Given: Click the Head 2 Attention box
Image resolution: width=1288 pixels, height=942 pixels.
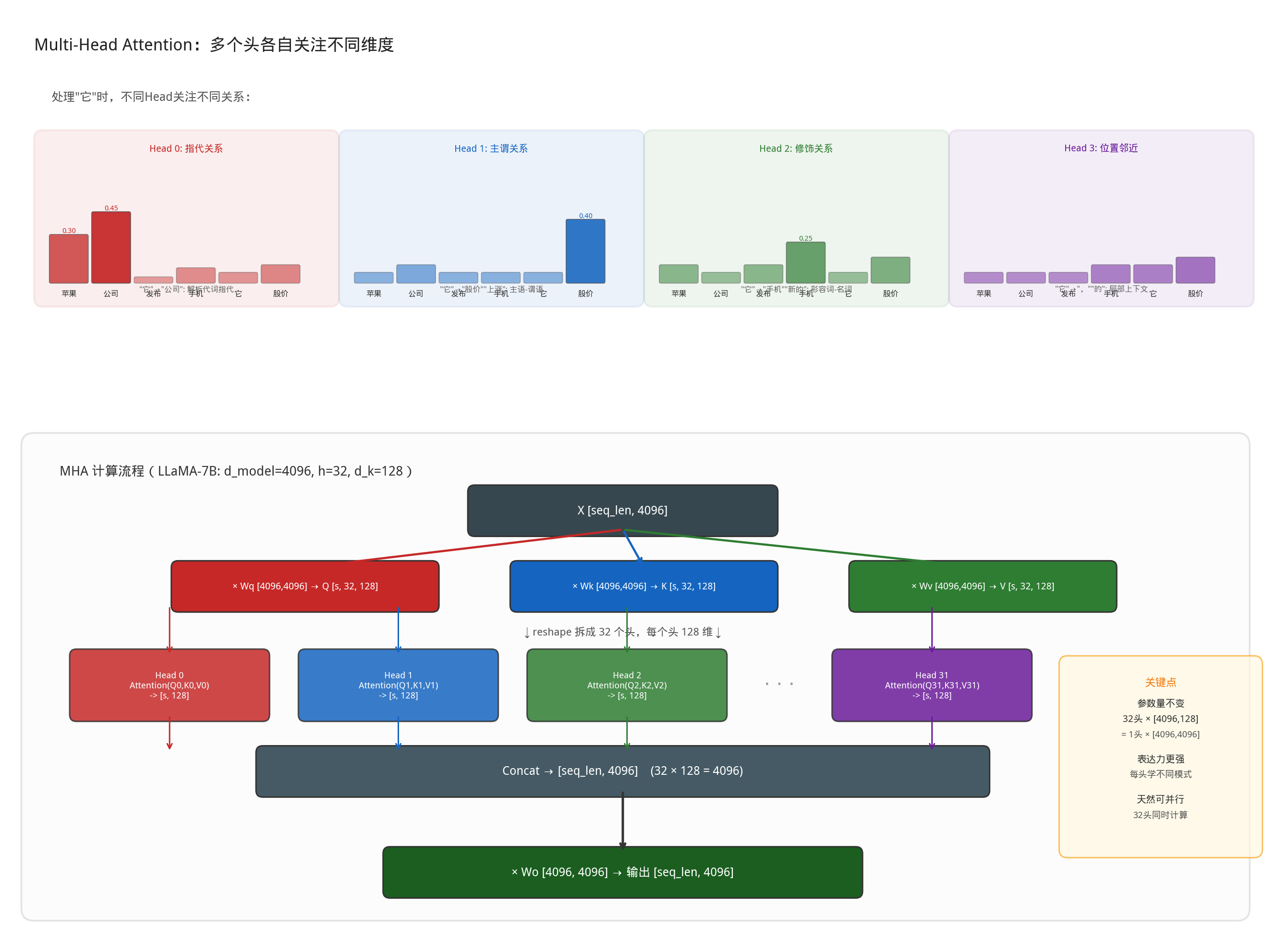Looking at the screenshot, I should pos(626,685).
